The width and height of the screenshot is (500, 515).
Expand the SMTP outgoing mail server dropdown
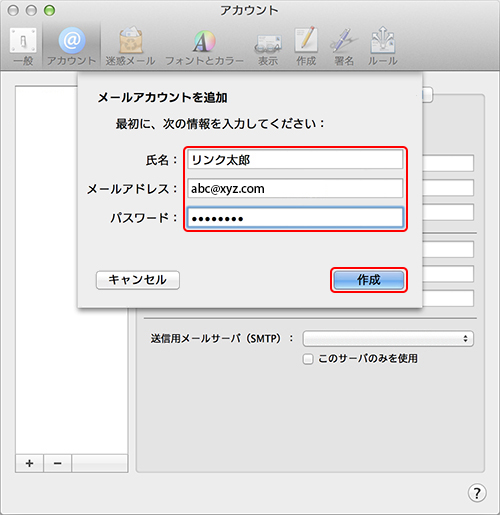(388, 339)
